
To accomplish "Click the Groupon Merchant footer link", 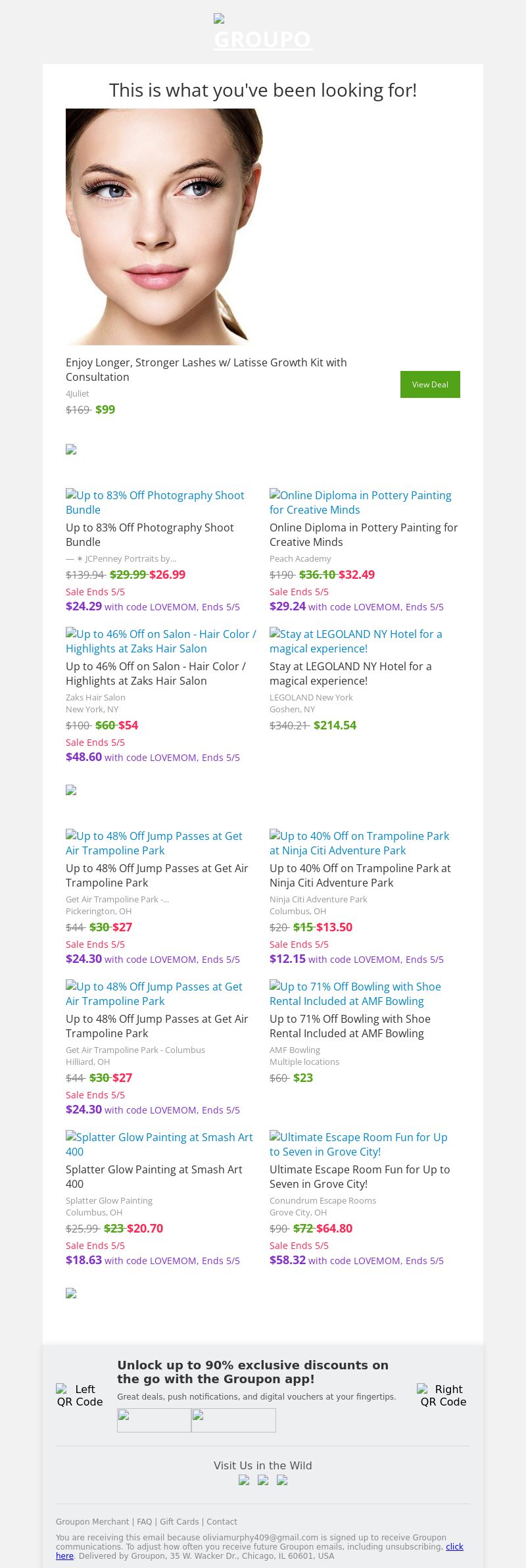I will (x=92, y=1522).
